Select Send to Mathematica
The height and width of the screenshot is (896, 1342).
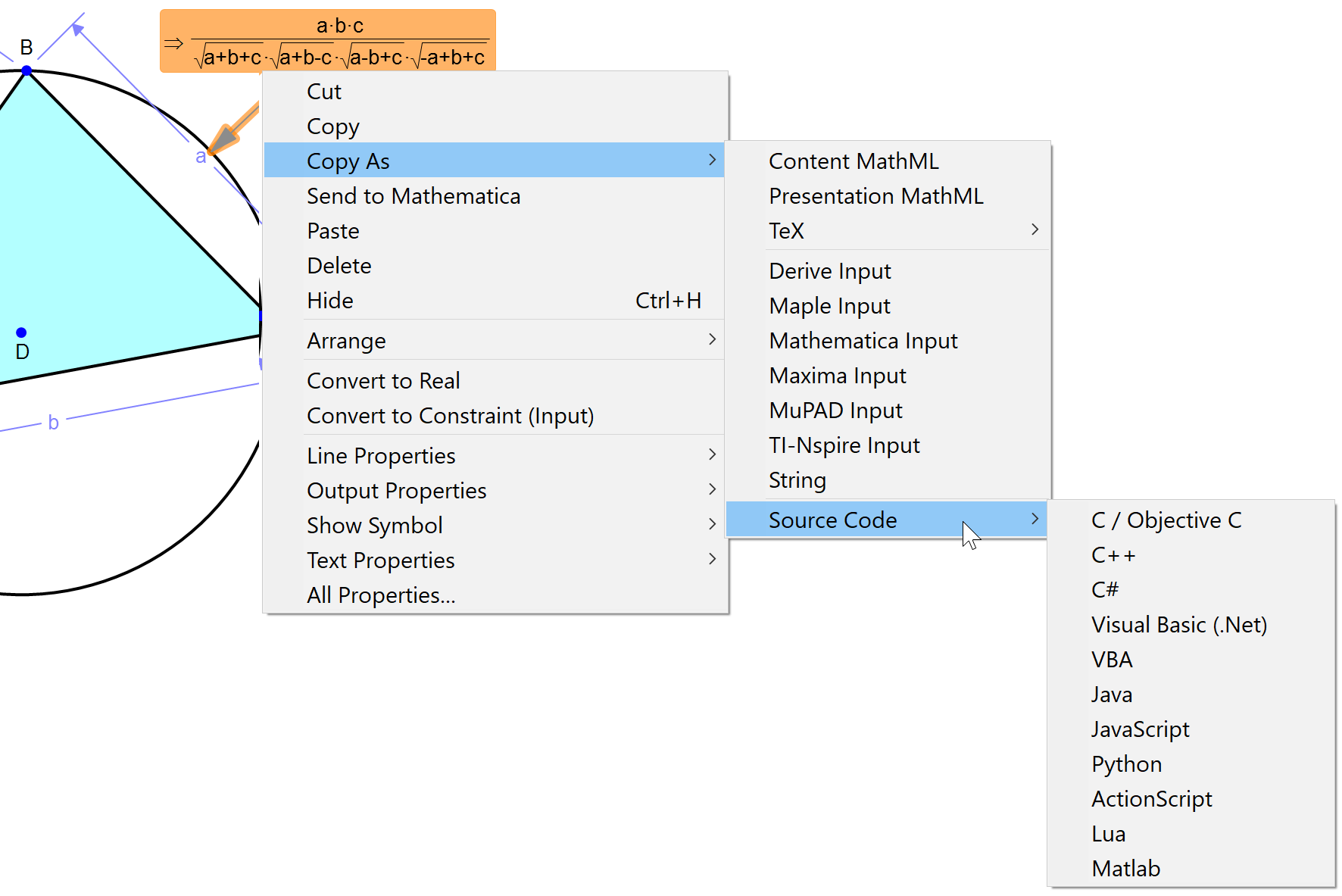pos(414,196)
